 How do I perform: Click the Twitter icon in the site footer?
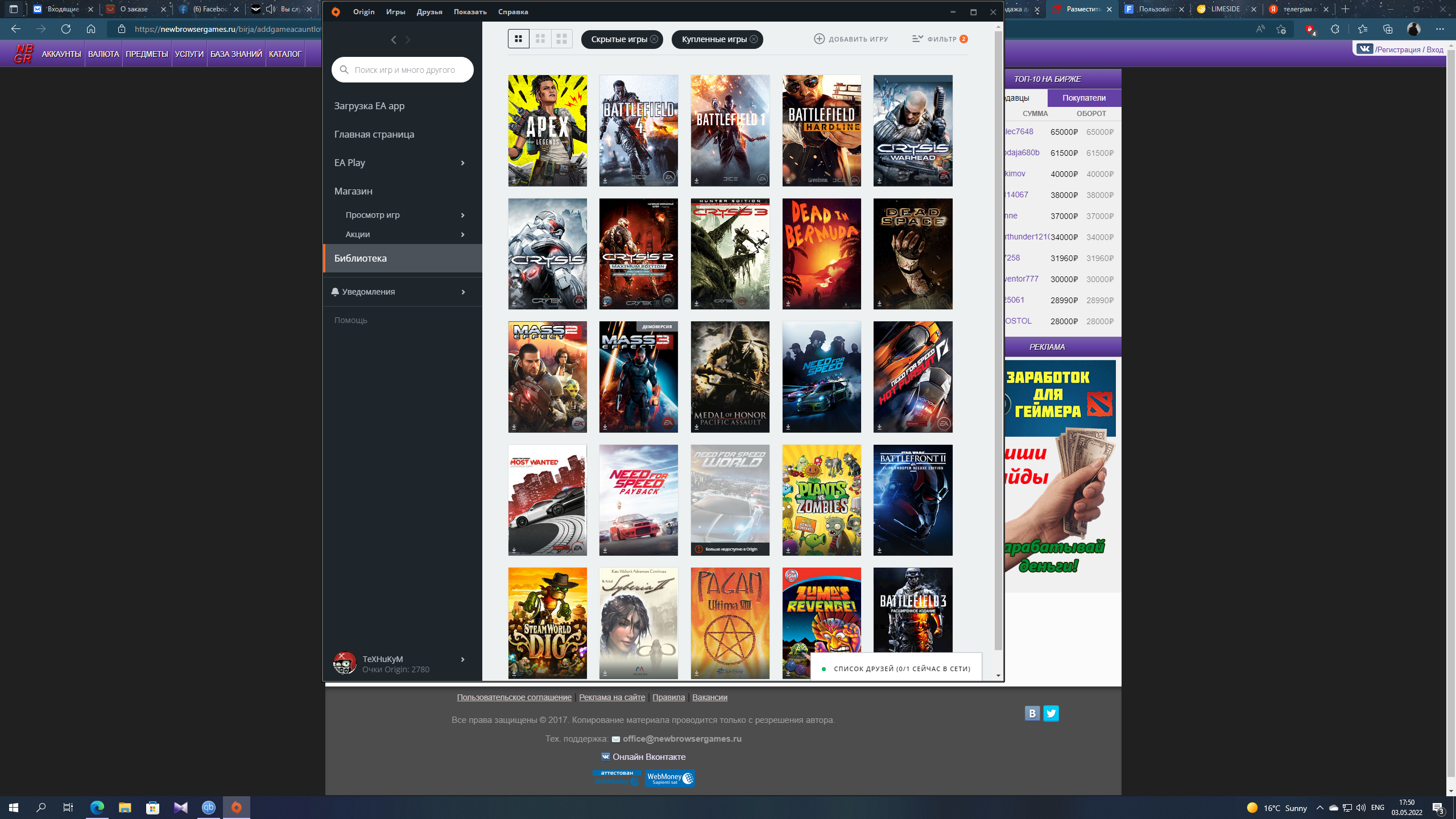[x=1051, y=713]
